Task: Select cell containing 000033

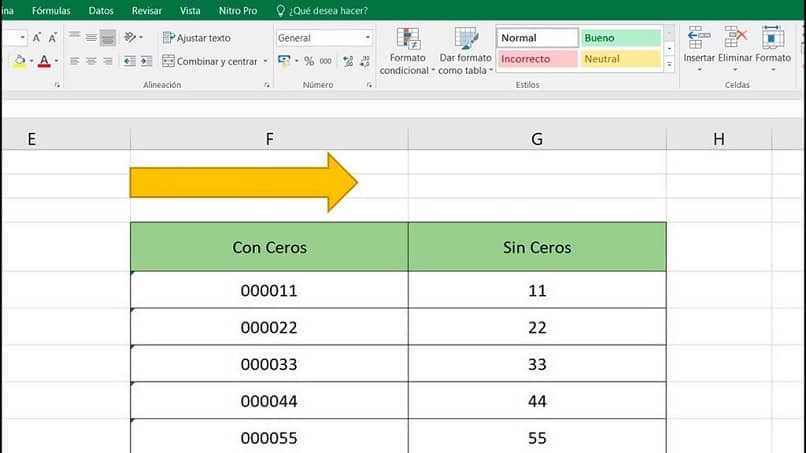Action: [269, 364]
